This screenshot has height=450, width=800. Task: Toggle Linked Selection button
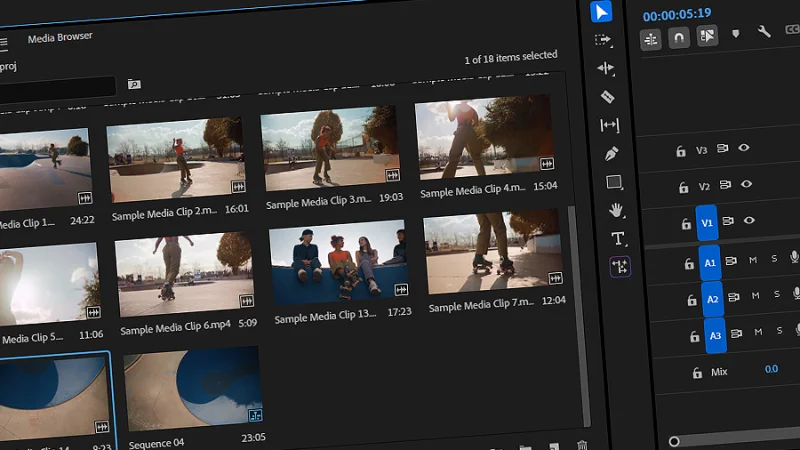pos(707,36)
